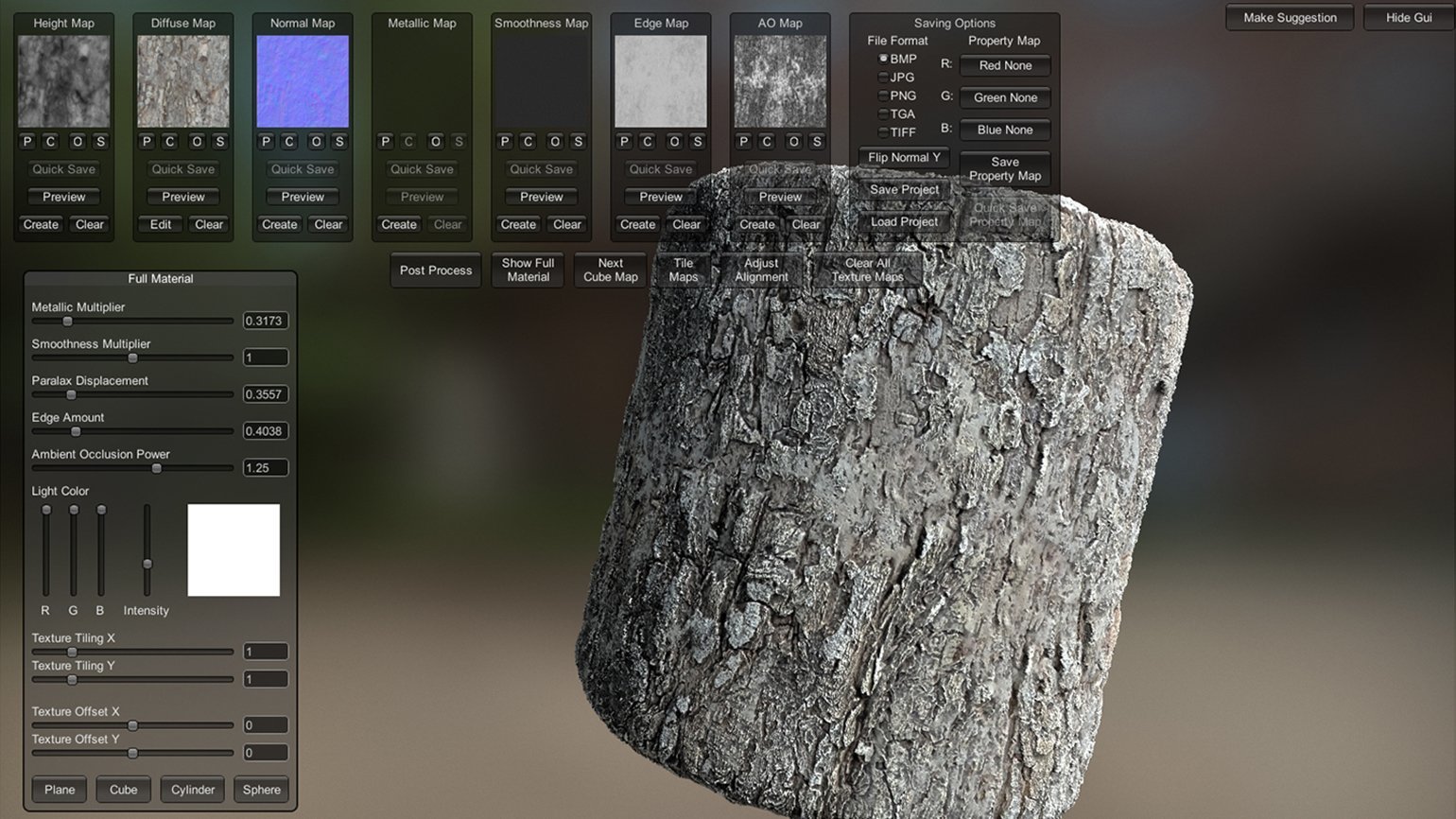Click the S button under Height Map
Image resolution: width=1456 pixels, height=819 pixels.
coord(100,142)
